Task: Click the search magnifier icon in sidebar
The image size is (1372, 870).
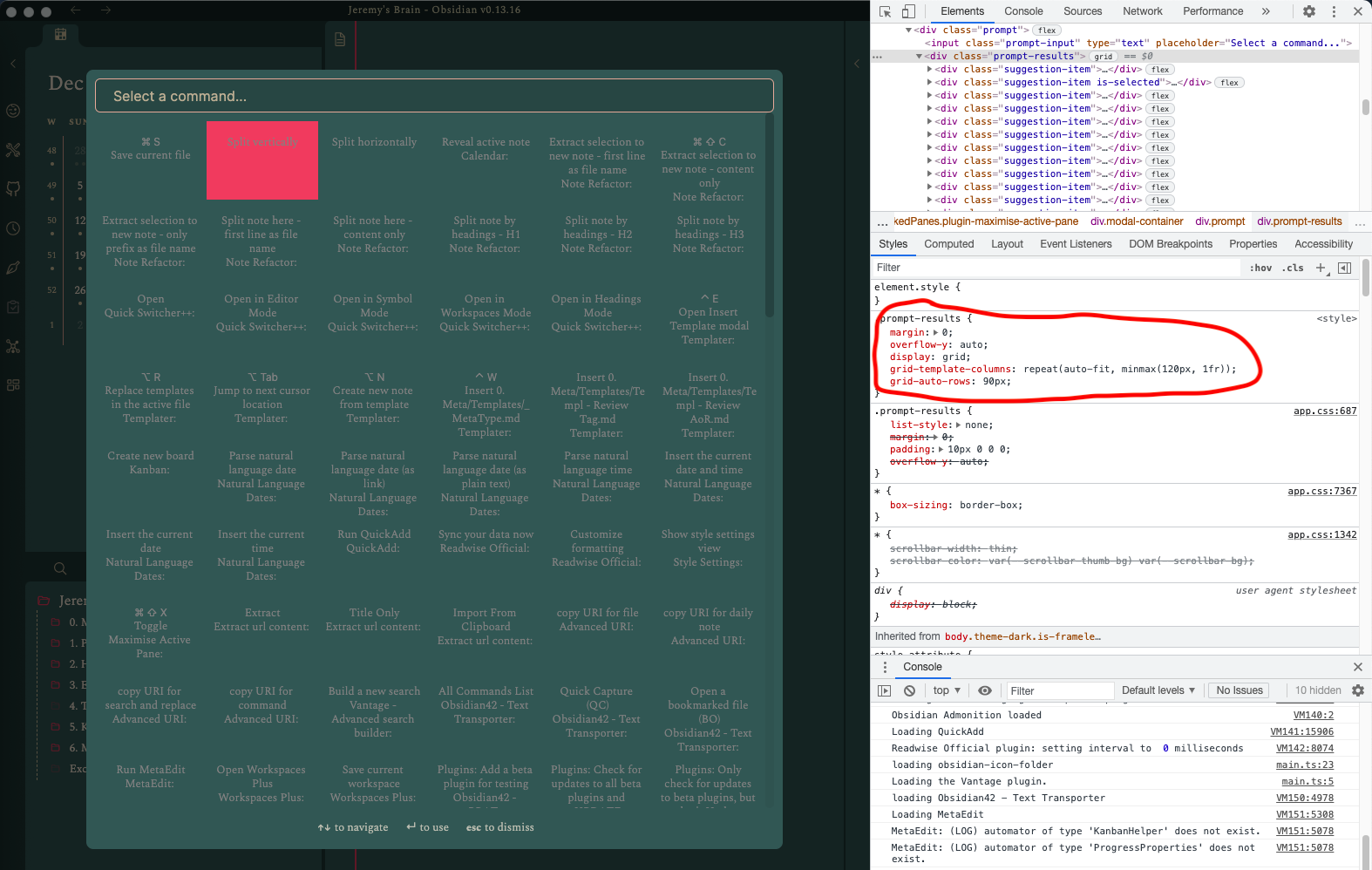Action: pyautogui.click(x=60, y=568)
